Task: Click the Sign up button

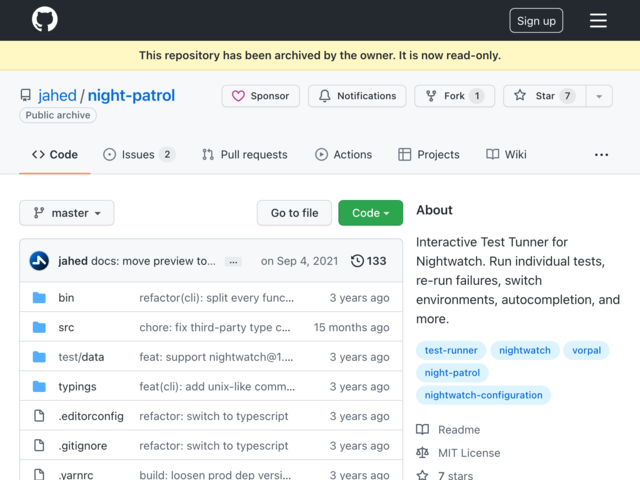Action: click(536, 20)
